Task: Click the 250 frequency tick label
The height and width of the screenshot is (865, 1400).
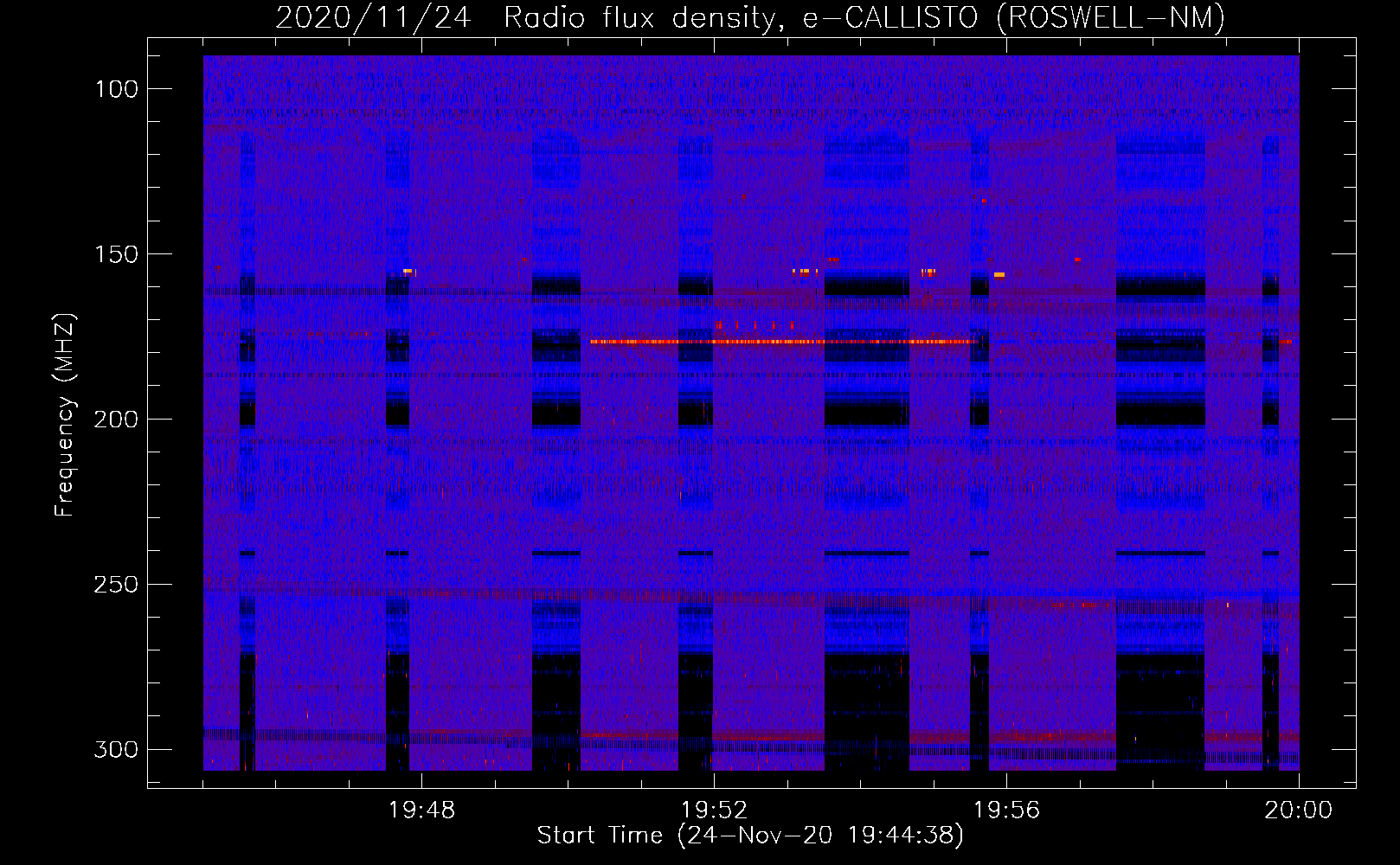Action: tap(116, 585)
